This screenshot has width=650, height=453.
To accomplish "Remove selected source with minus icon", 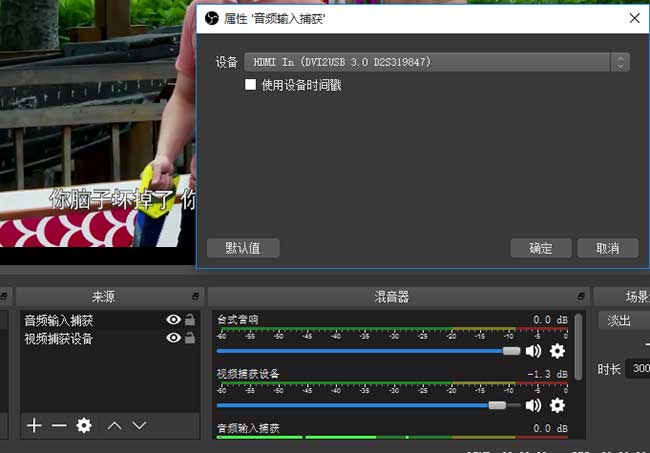I will 59,425.
